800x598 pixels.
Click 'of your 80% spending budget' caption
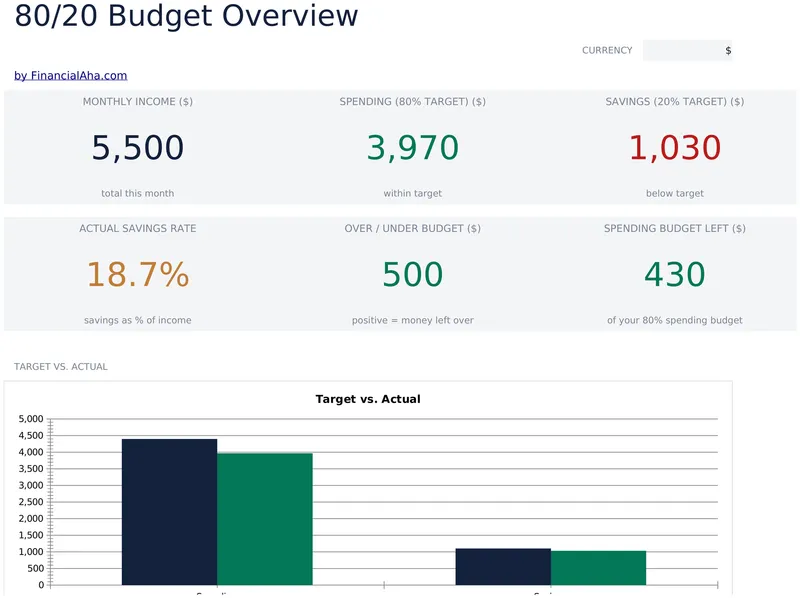coord(674,320)
